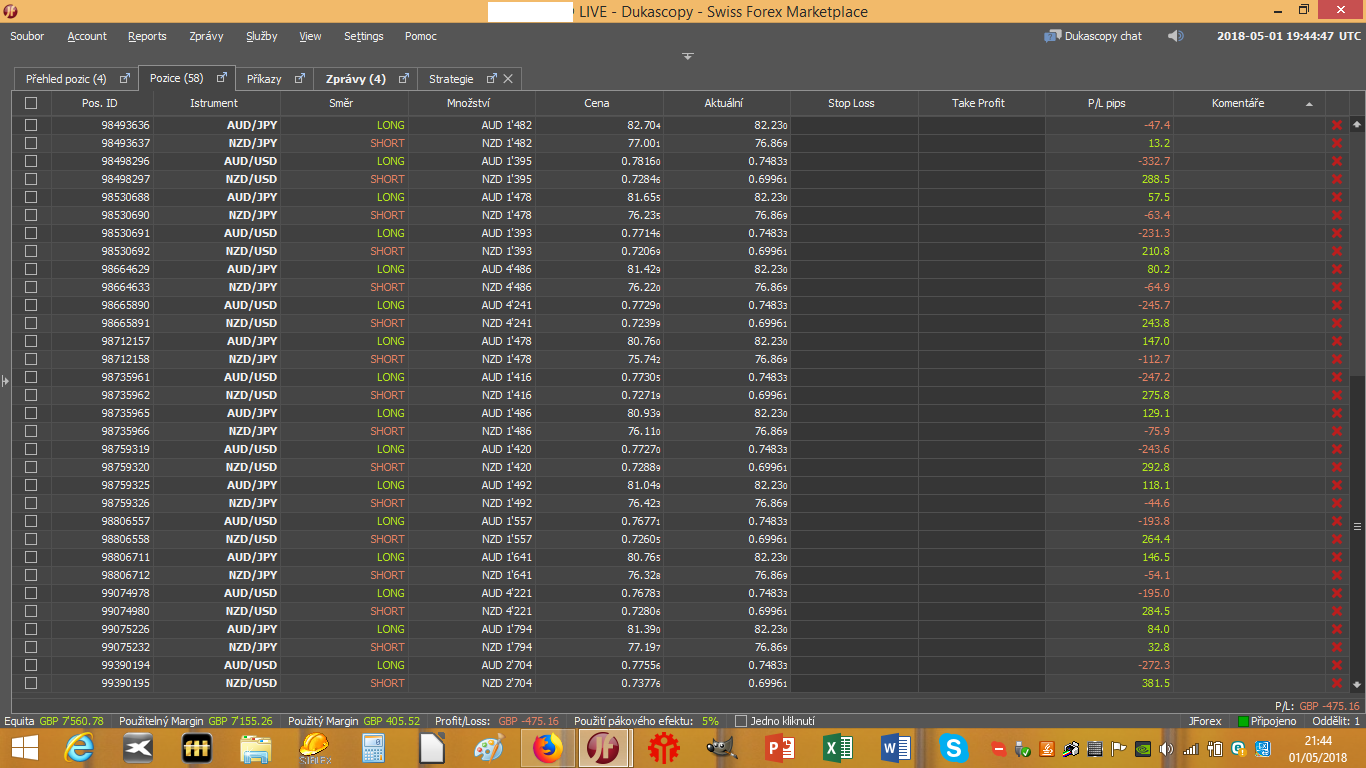
Task: Open File Explorer from taskbar
Action: [256, 748]
